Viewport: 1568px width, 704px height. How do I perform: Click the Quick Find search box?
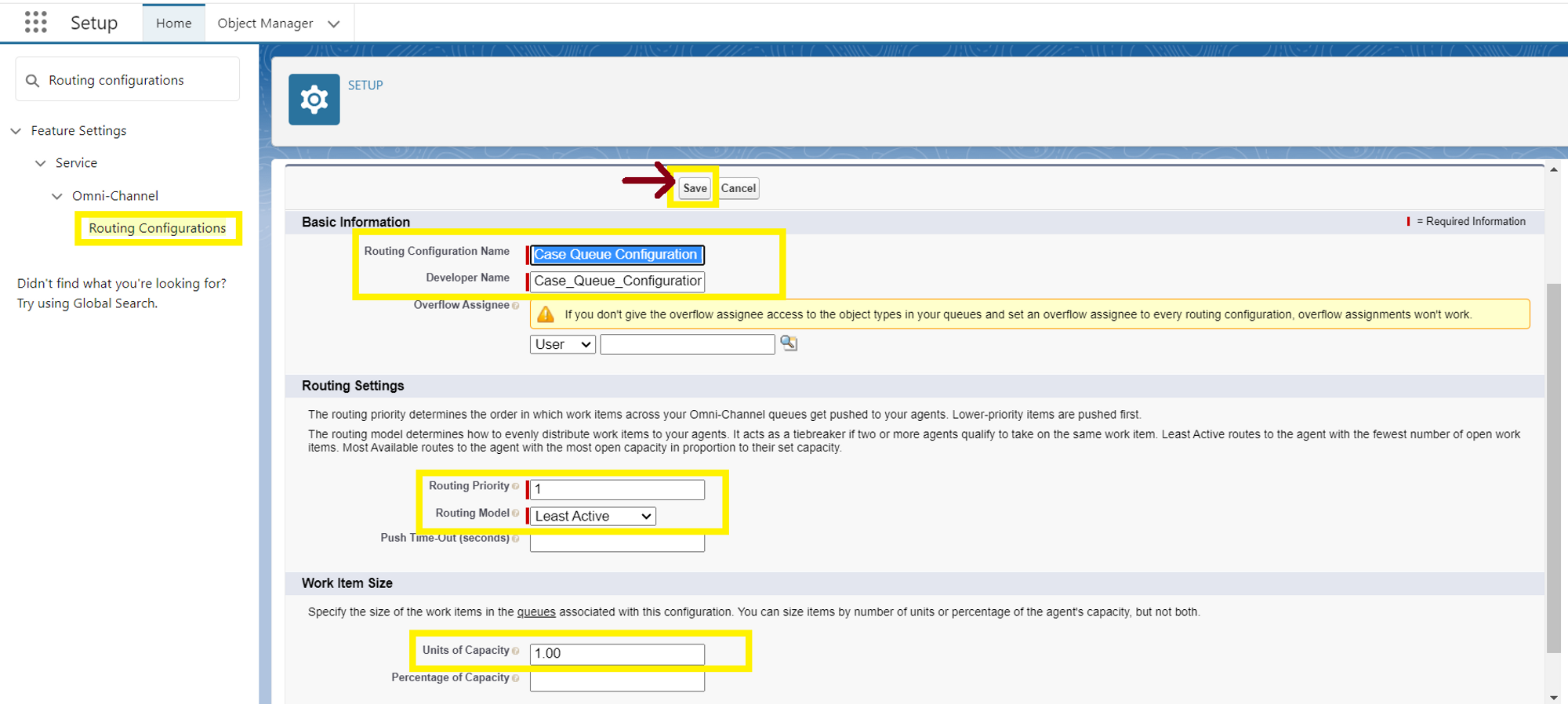point(128,80)
